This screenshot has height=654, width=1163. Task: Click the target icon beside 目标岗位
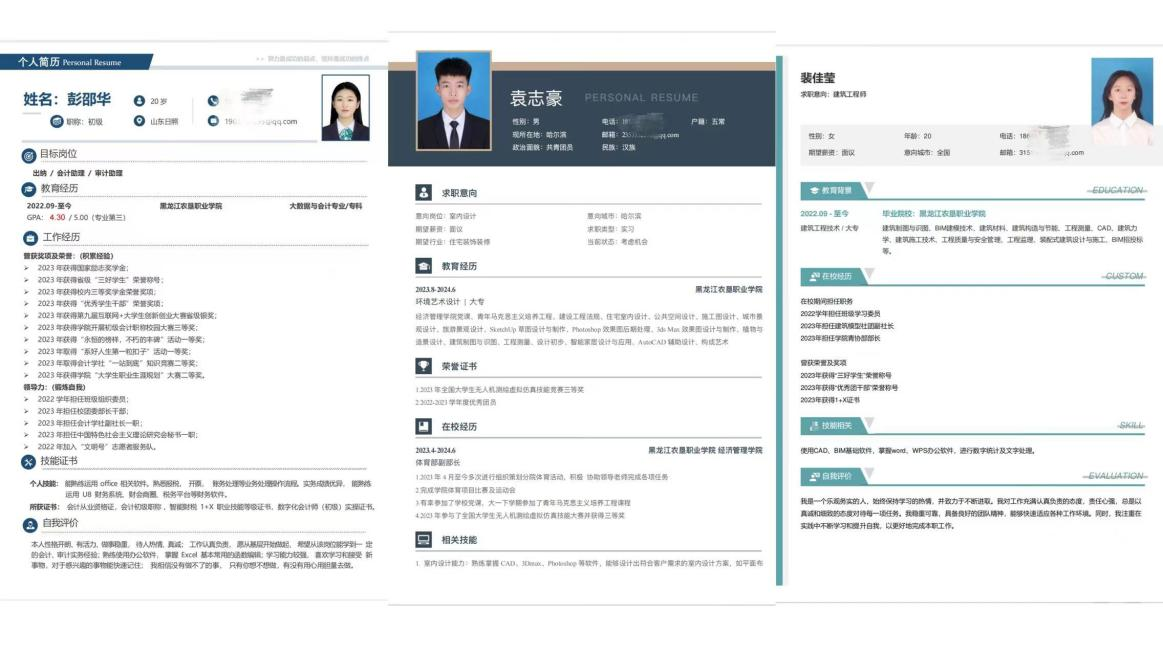tap(28, 156)
